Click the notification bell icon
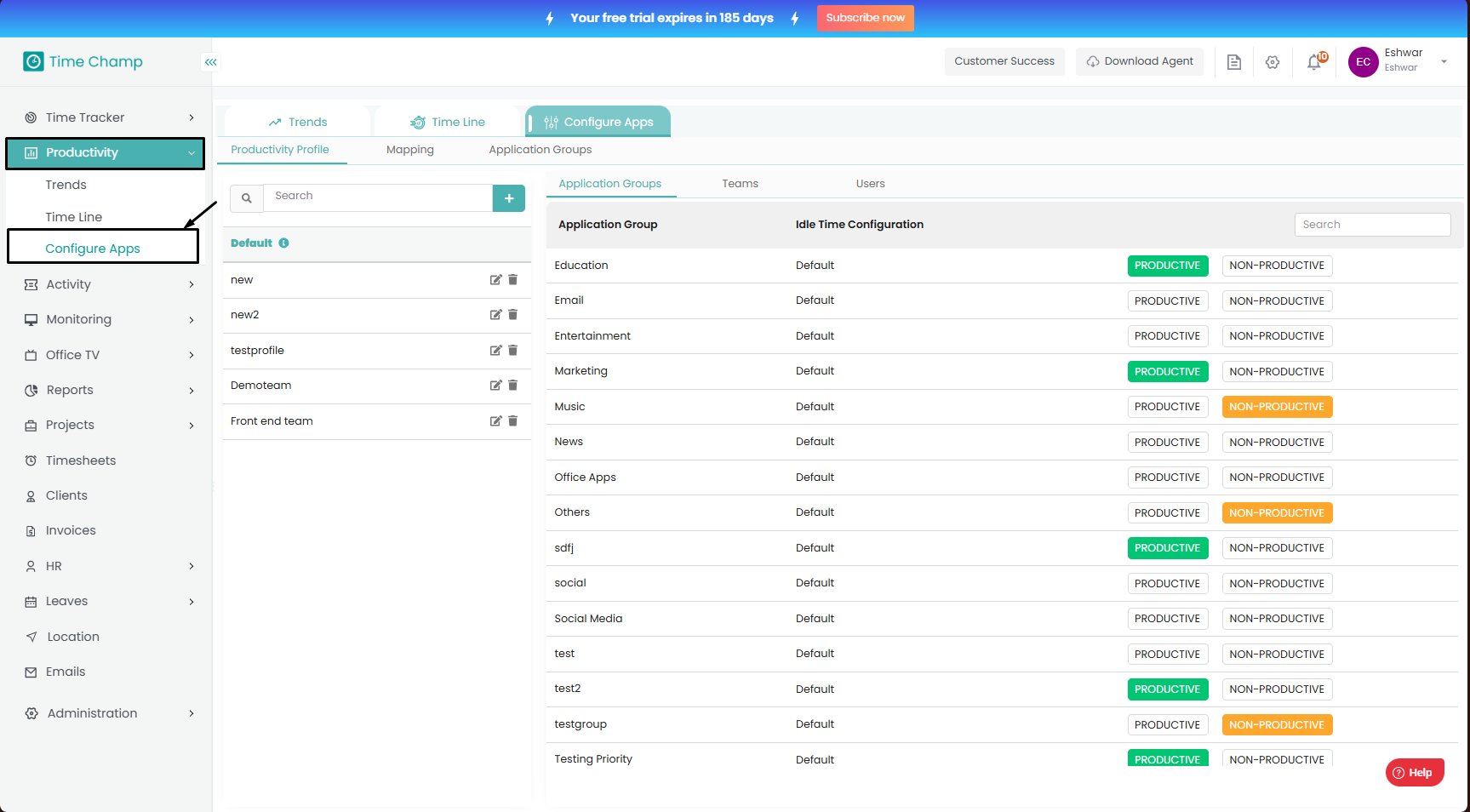The image size is (1470, 812). 1314,62
